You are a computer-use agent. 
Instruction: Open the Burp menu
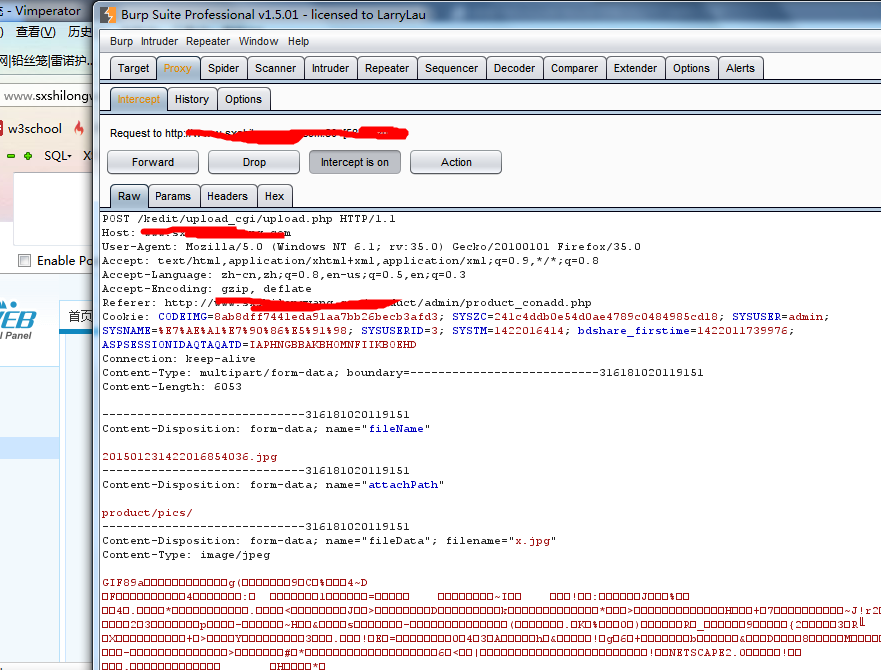click(121, 41)
